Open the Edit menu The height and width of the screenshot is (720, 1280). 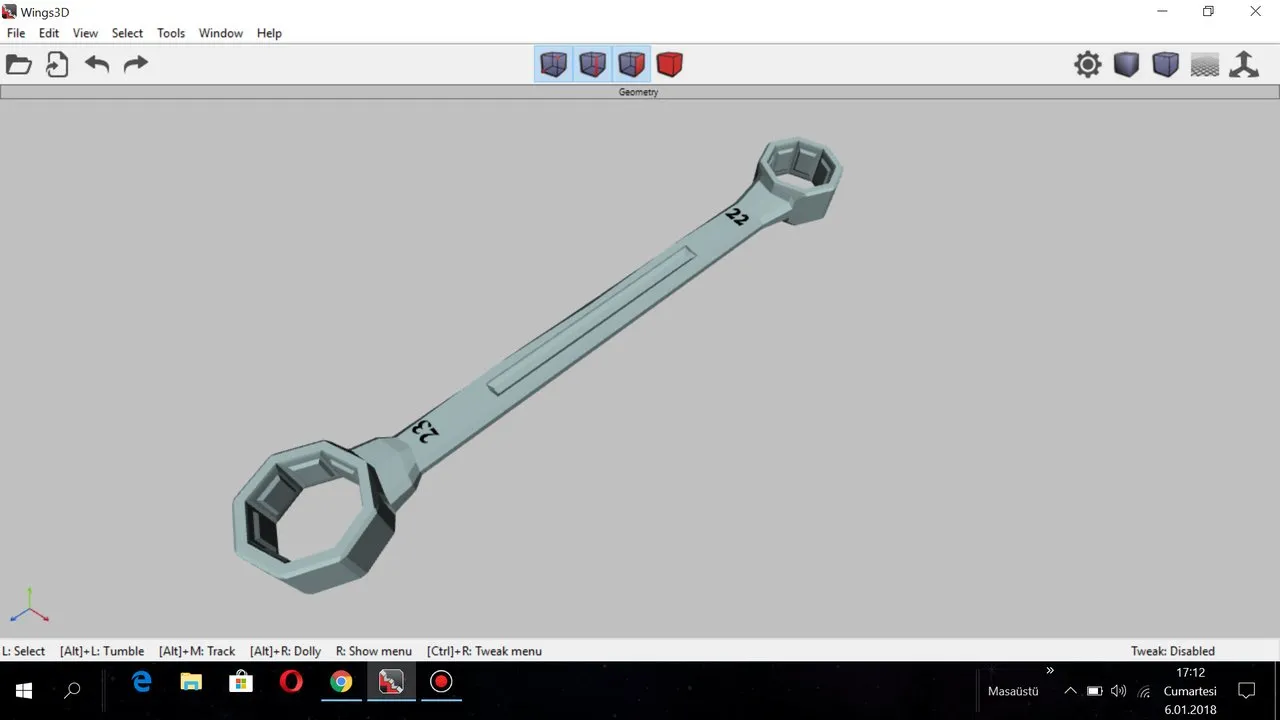tap(49, 33)
